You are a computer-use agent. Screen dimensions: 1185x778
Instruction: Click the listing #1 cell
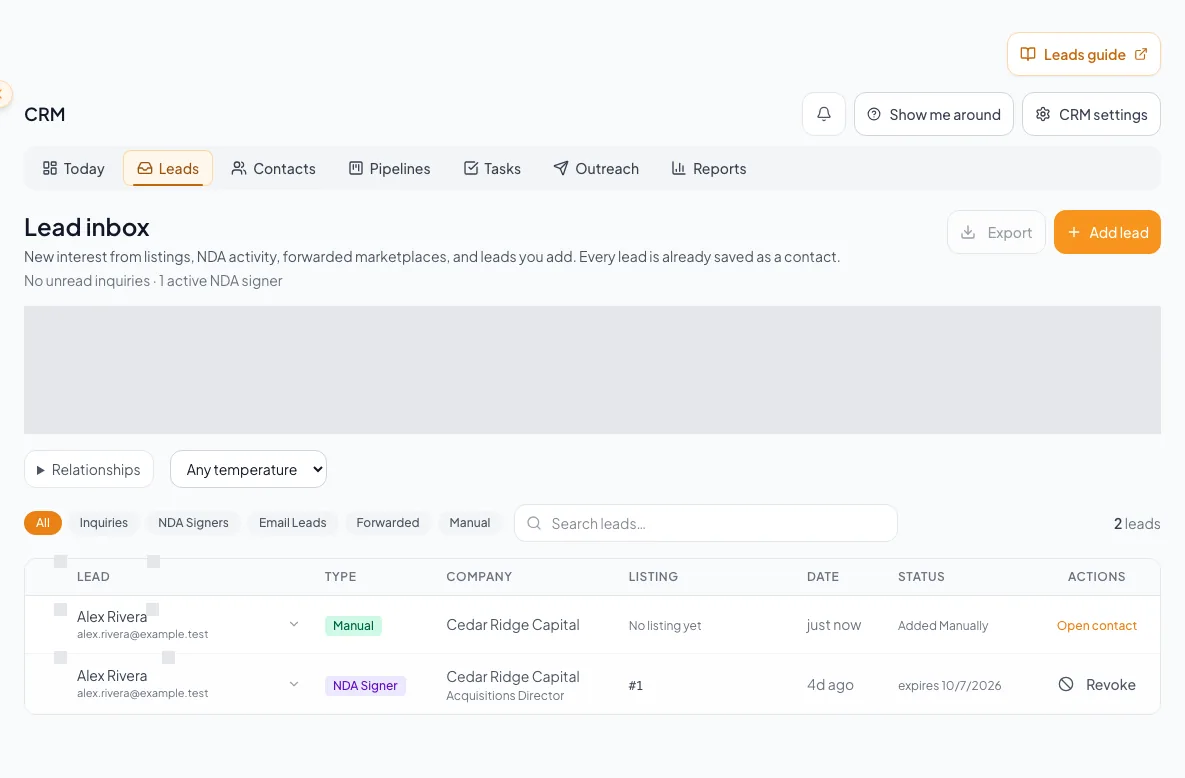click(636, 685)
